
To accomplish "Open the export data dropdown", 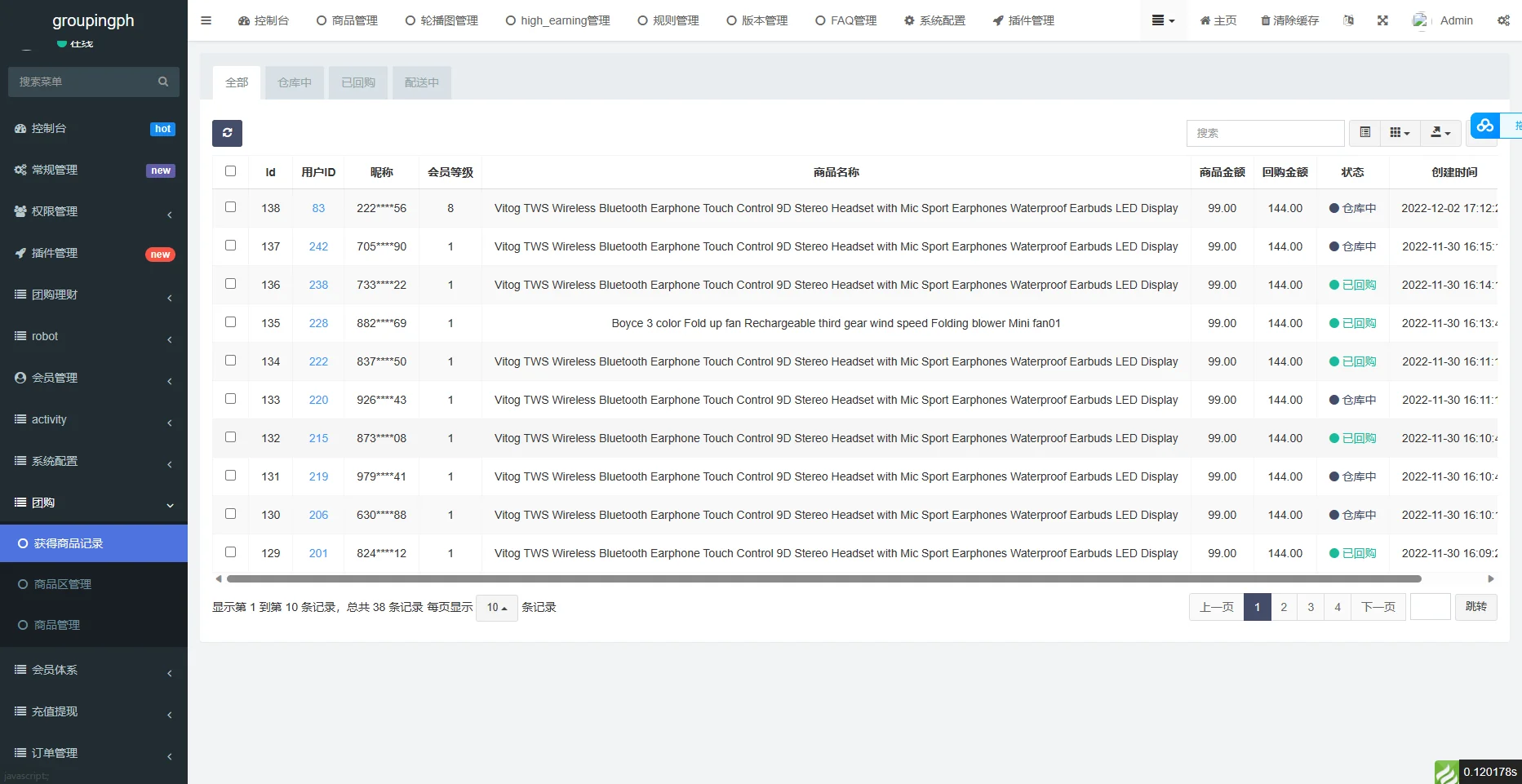I will (x=1440, y=132).
